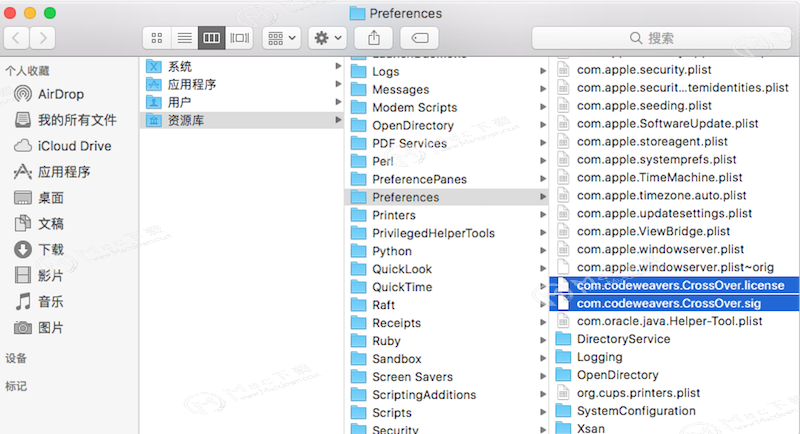This screenshot has width=800, height=434.
Task: Go forward with the right arrow button
Action: pos(43,38)
